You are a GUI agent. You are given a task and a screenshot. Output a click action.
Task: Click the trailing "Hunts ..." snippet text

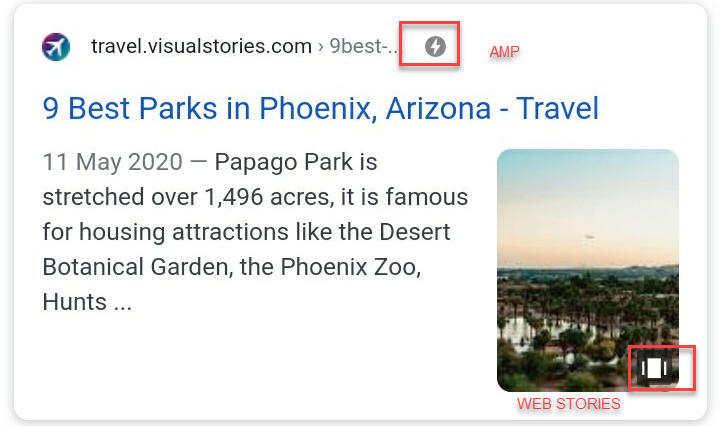[x=87, y=302]
